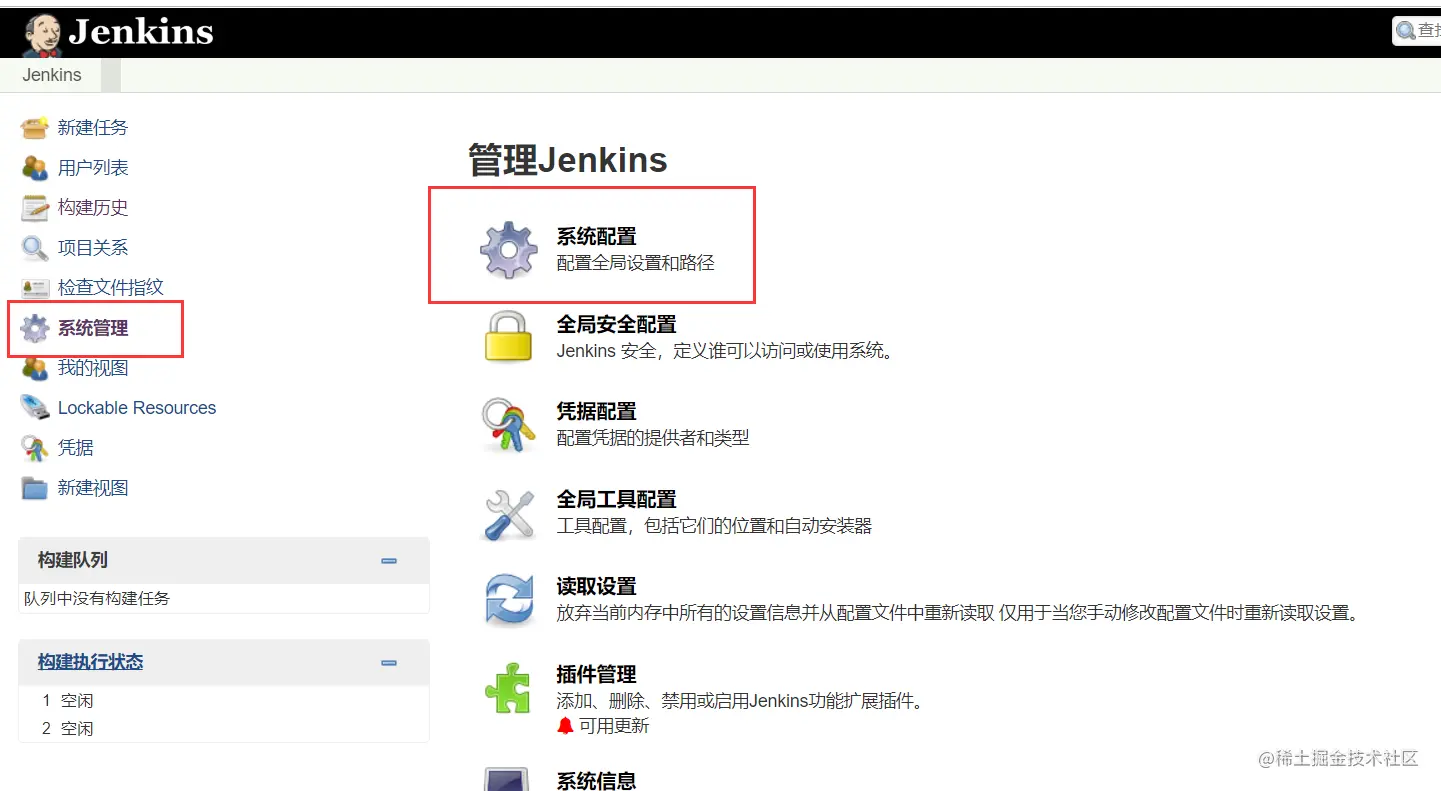Click the 插件管理 puzzle piece icon
The height and width of the screenshot is (791, 1441).
click(509, 687)
